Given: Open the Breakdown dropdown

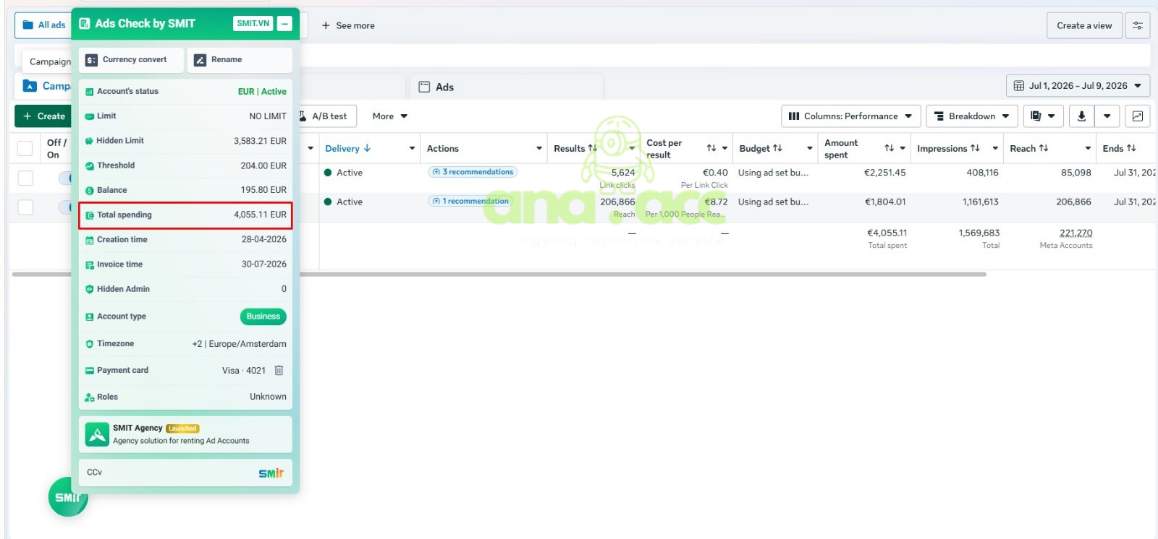Looking at the screenshot, I should (x=972, y=116).
